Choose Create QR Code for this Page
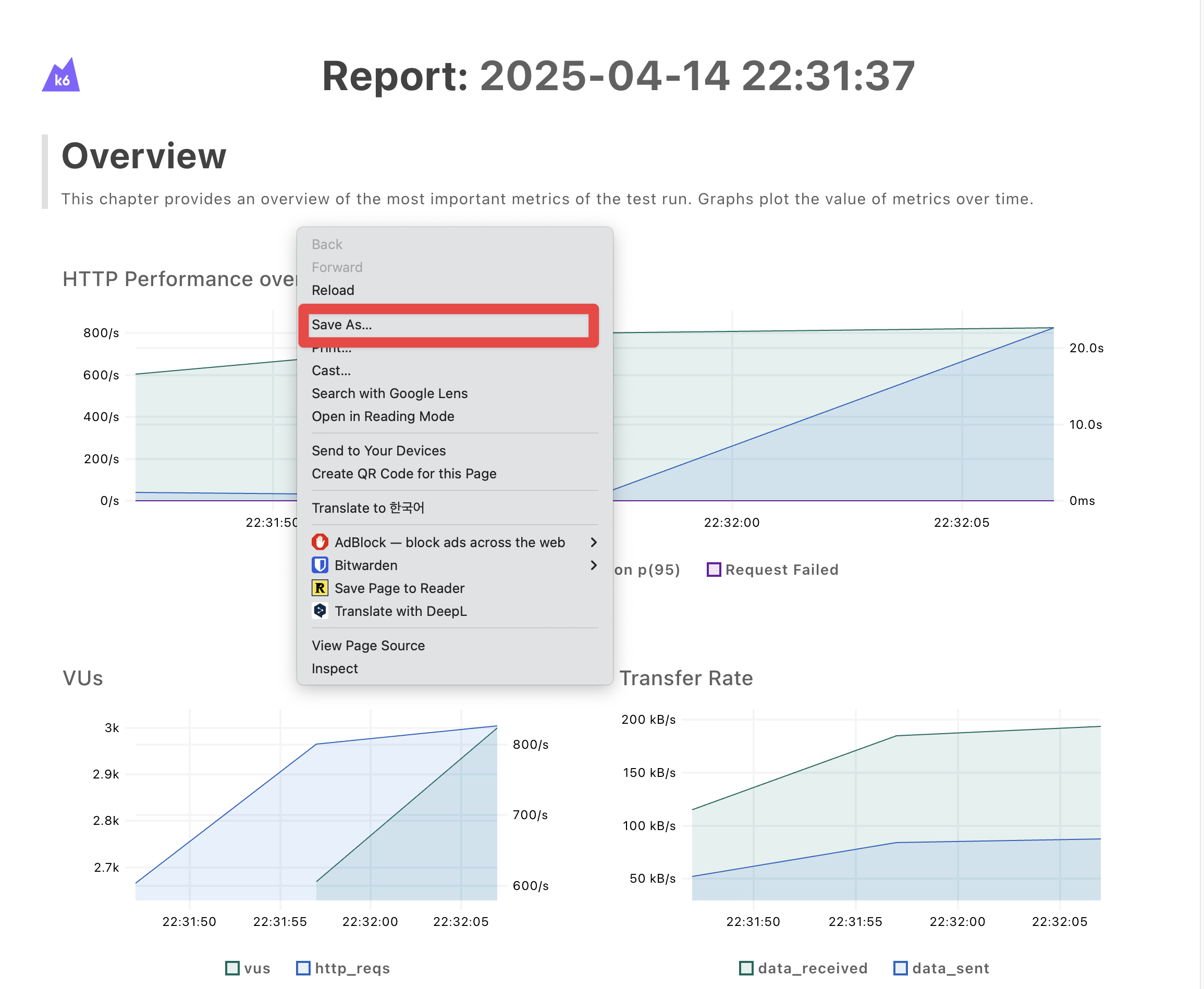The image size is (1204, 989). [x=403, y=474]
